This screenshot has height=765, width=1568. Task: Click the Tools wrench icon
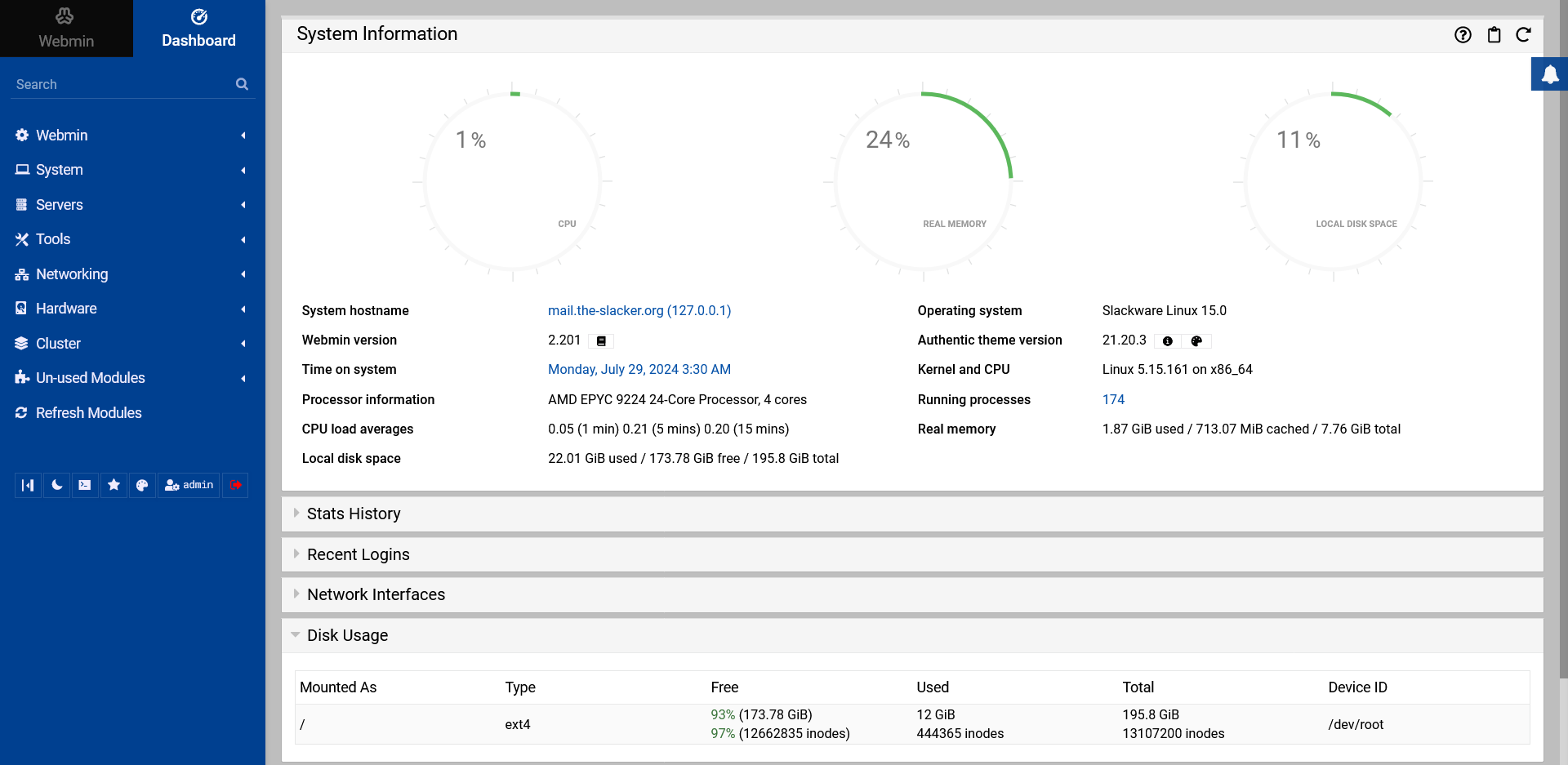click(x=21, y=239)
